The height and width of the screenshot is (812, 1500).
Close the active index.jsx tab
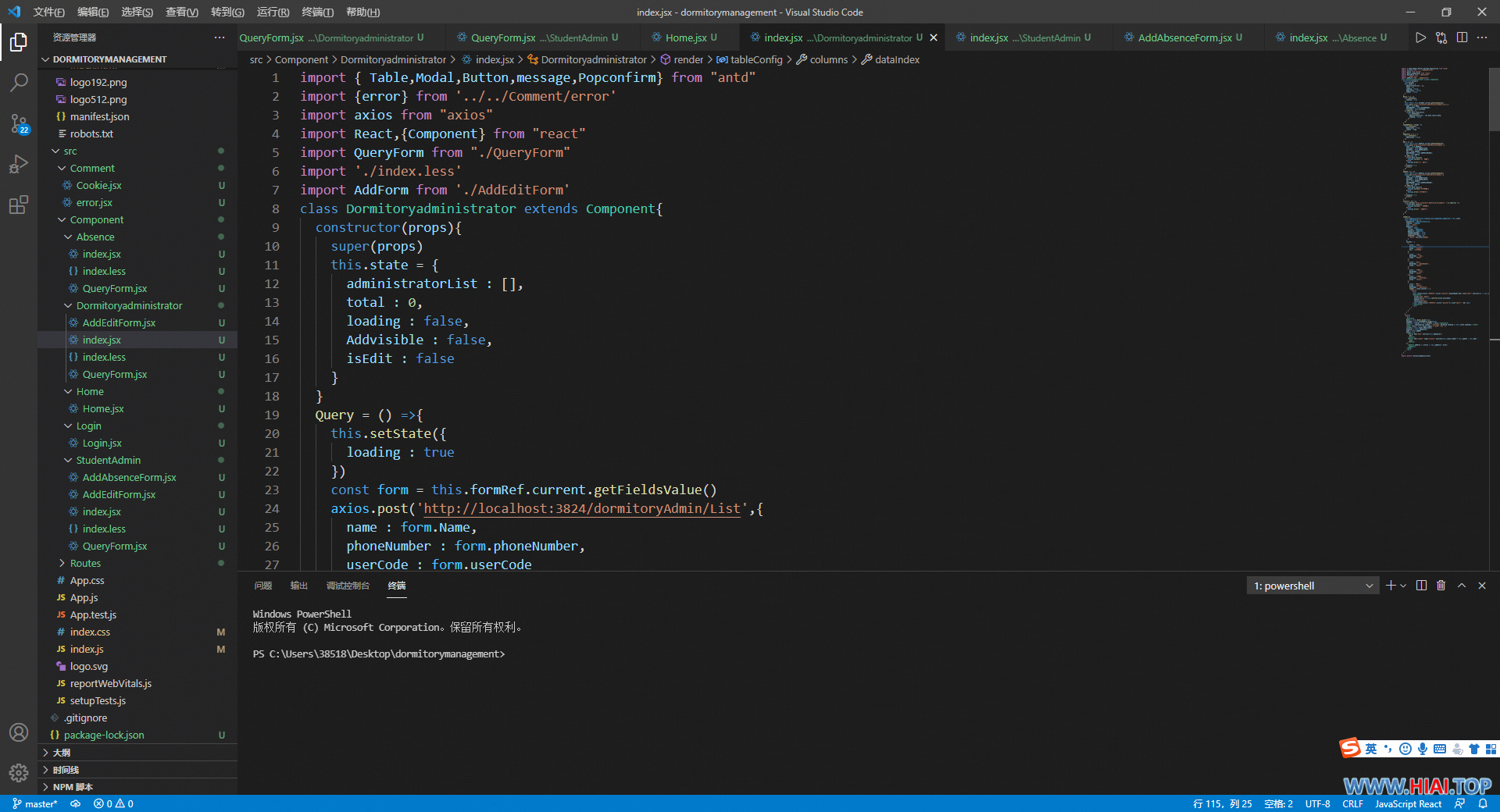pyautogui.click(x=934, y=37)
